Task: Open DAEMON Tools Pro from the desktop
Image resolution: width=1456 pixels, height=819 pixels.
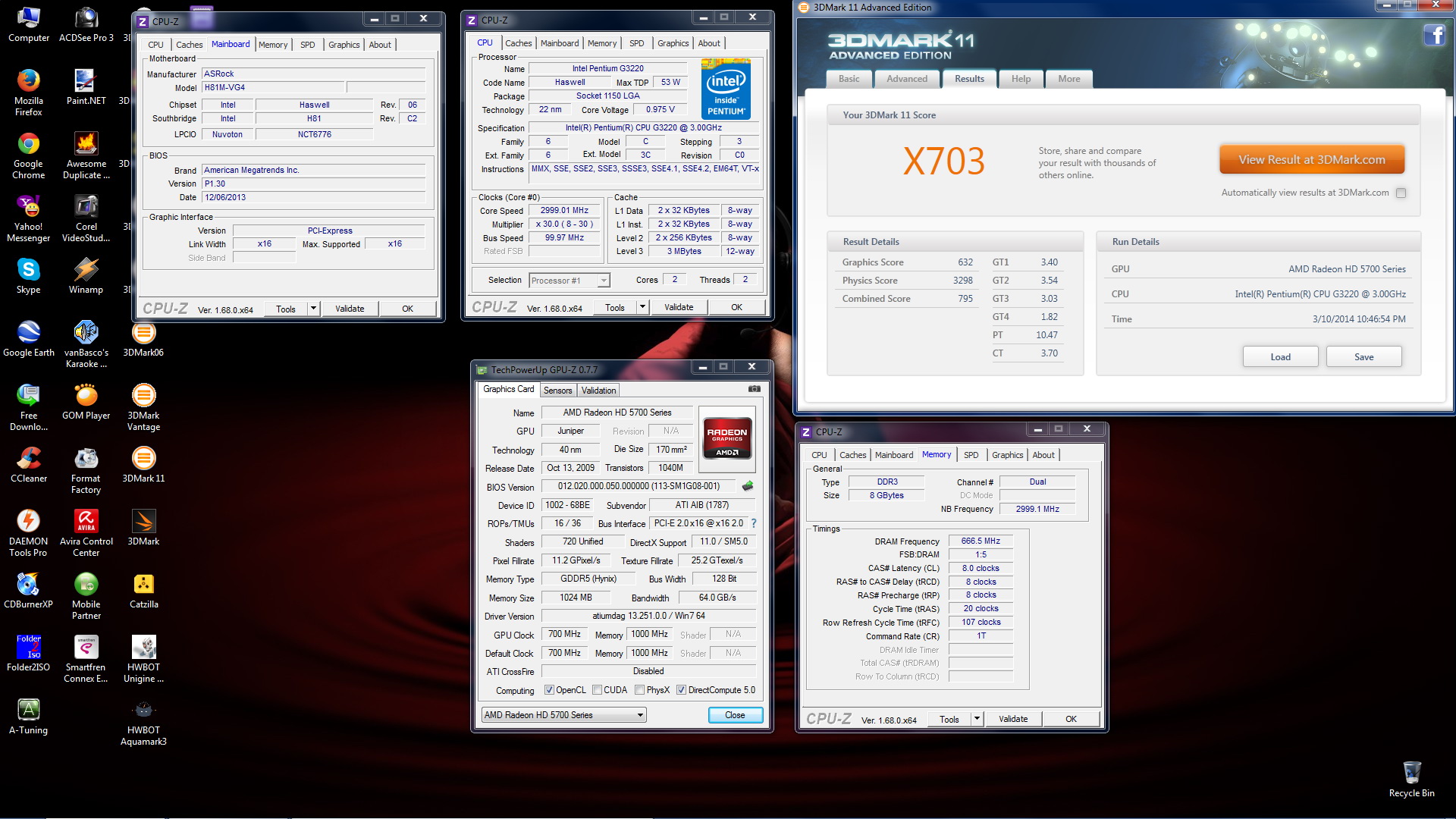Action: (28, 533)
